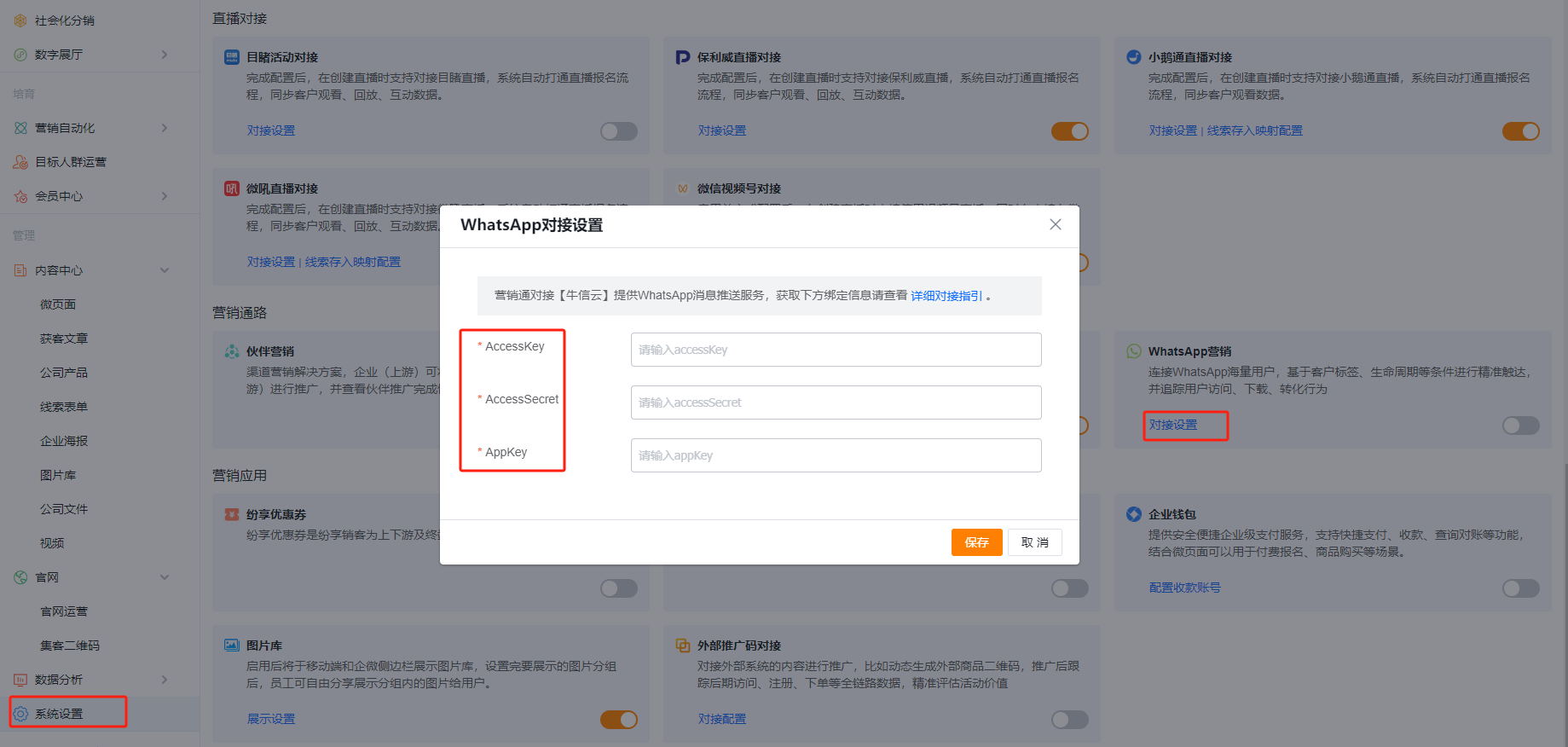This screenshot has height=747, width=1568.
Task: Open WhatsApp营销 对接设置 link
Action: coord(1173,425)
